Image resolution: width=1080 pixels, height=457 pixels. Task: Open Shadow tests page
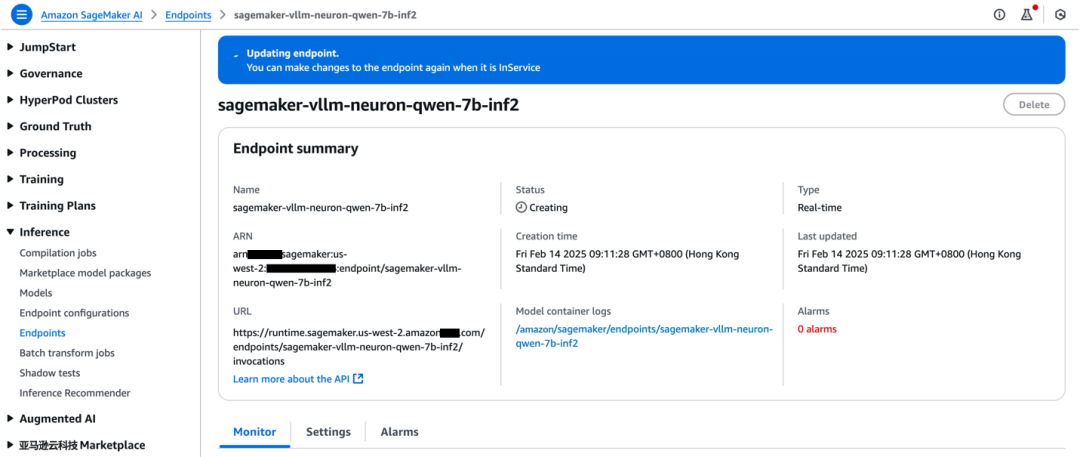50,373
